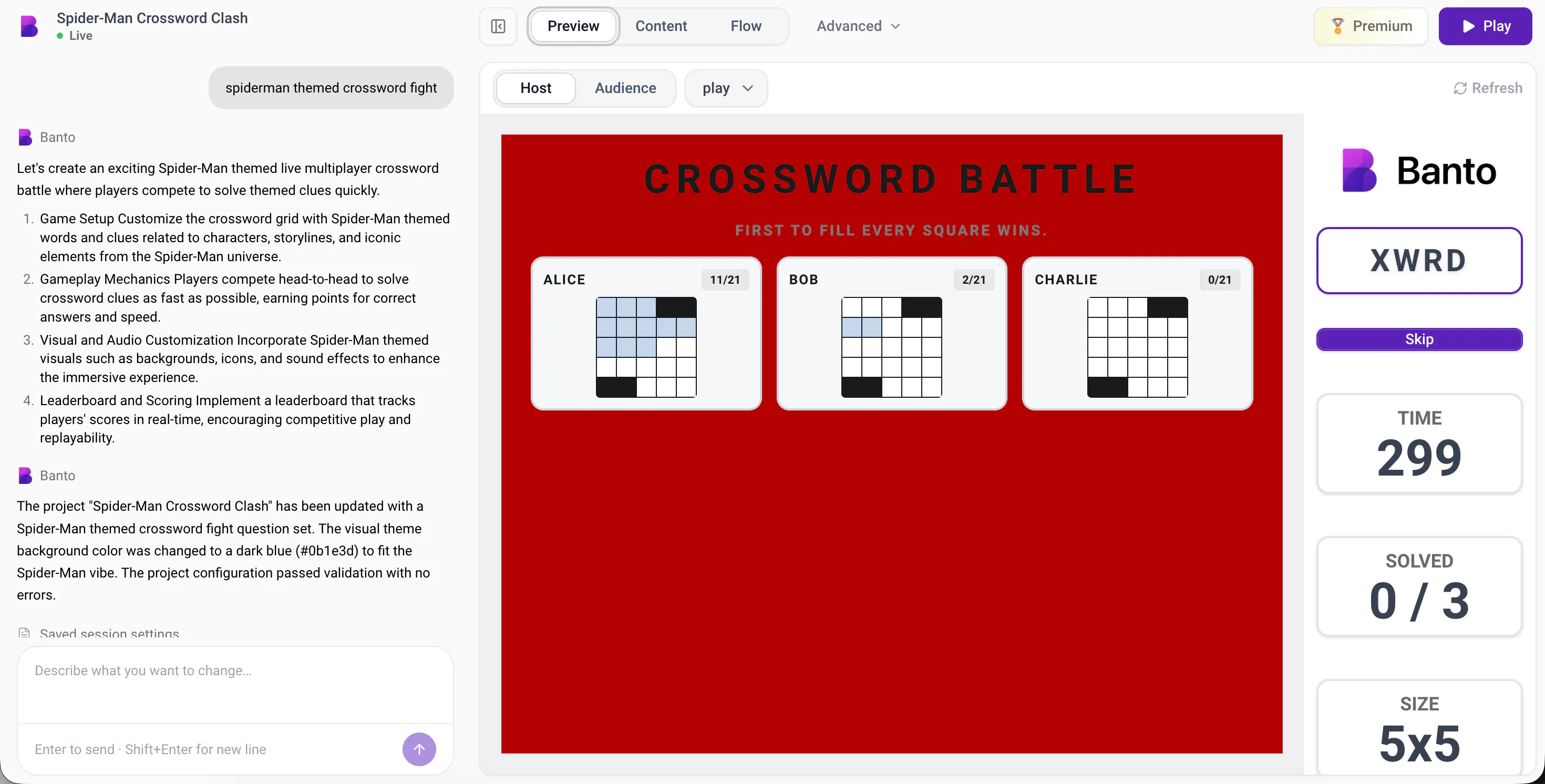The width and height of the screenshot is (1545, 784).
Task: Click the Banto avatar icon above second reply
Action: (25, 476)
